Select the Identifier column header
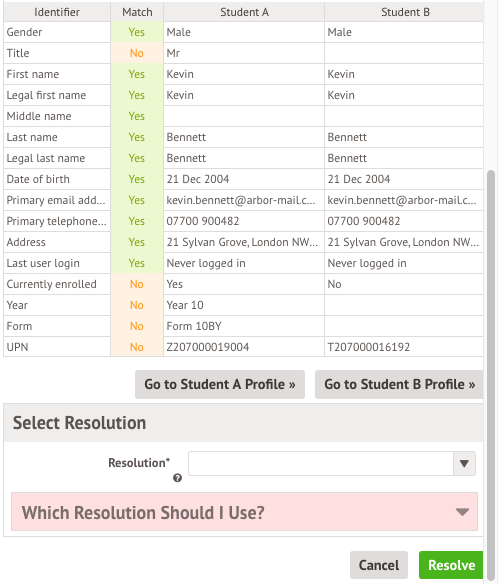Viewport: 500px width, 586px height. click(x=57, y=12)
